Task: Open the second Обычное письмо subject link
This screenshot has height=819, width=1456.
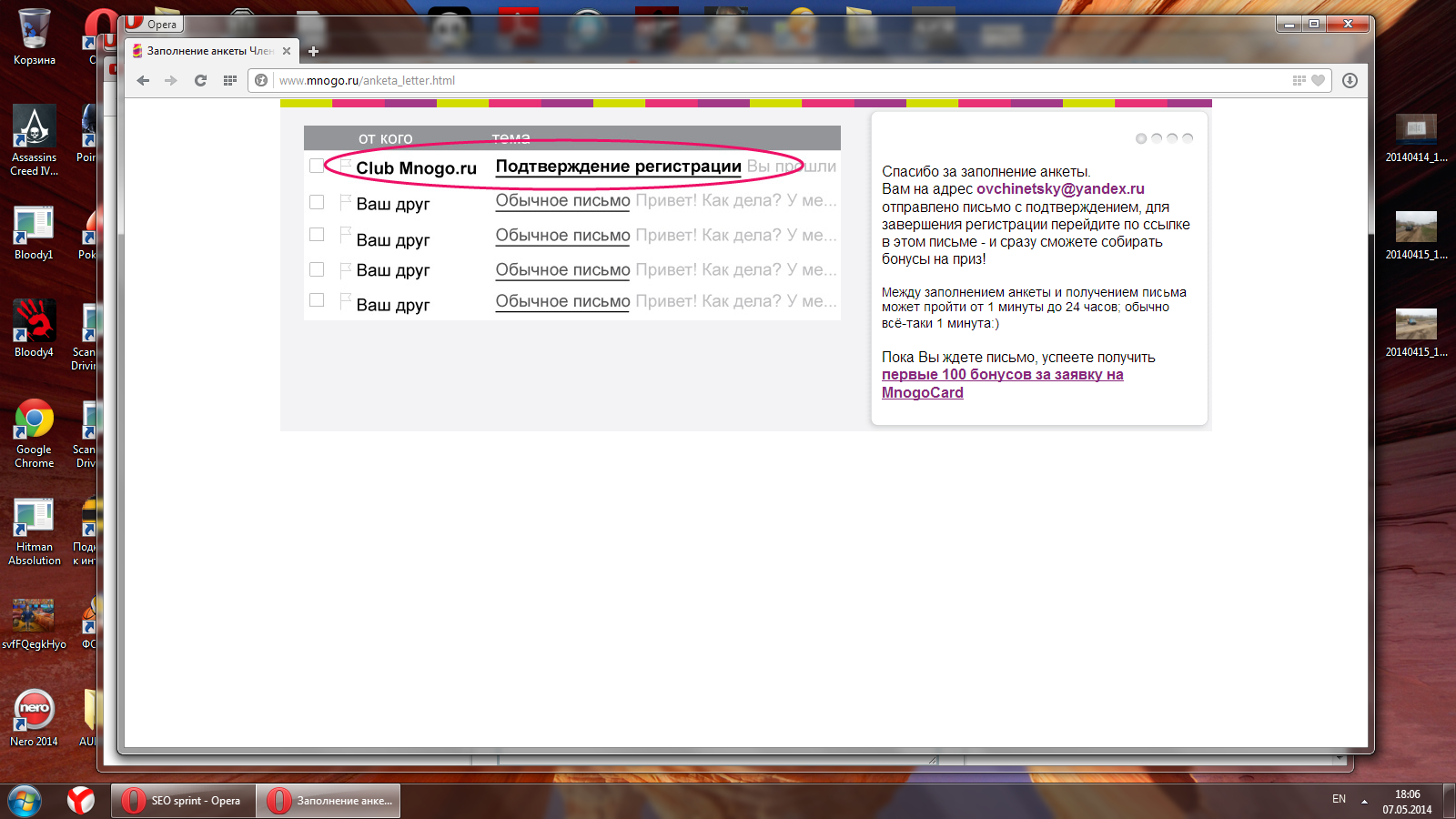Action: click(x=562, y=236)
